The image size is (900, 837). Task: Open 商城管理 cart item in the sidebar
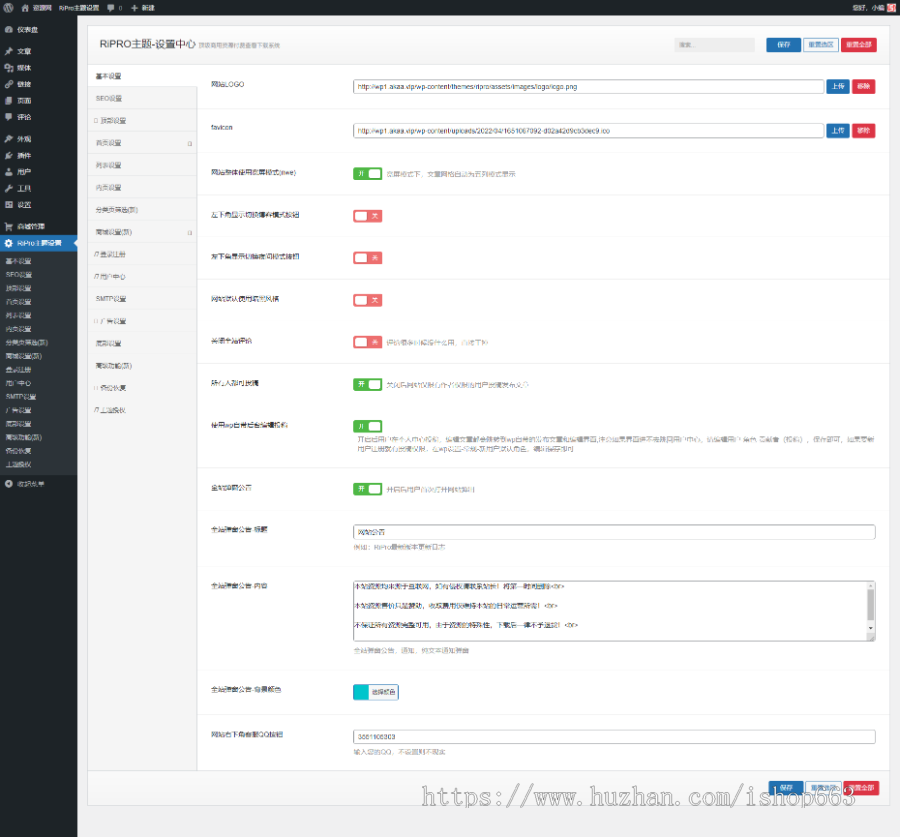point(30,227)
